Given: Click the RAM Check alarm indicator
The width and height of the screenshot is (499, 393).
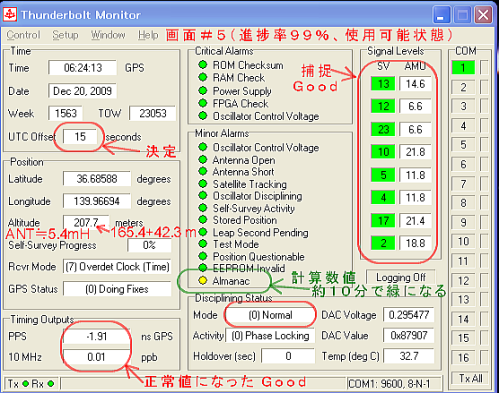Looking at the screenshot, I should click(203, 77).
